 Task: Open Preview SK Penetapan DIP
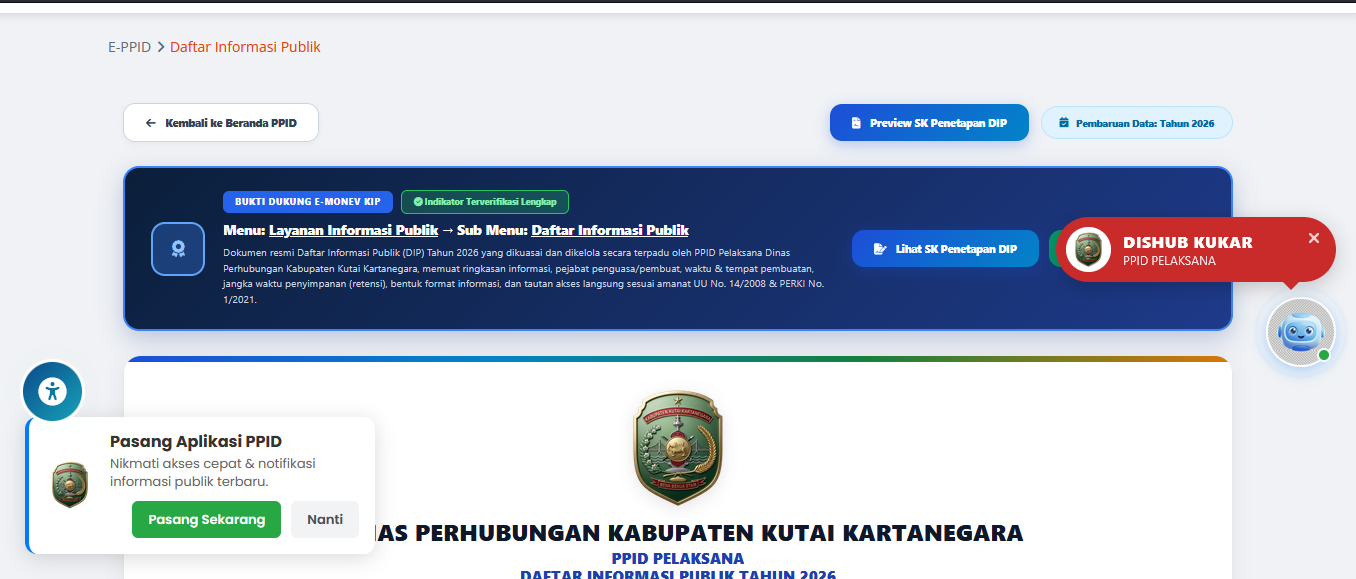(929, 123)
